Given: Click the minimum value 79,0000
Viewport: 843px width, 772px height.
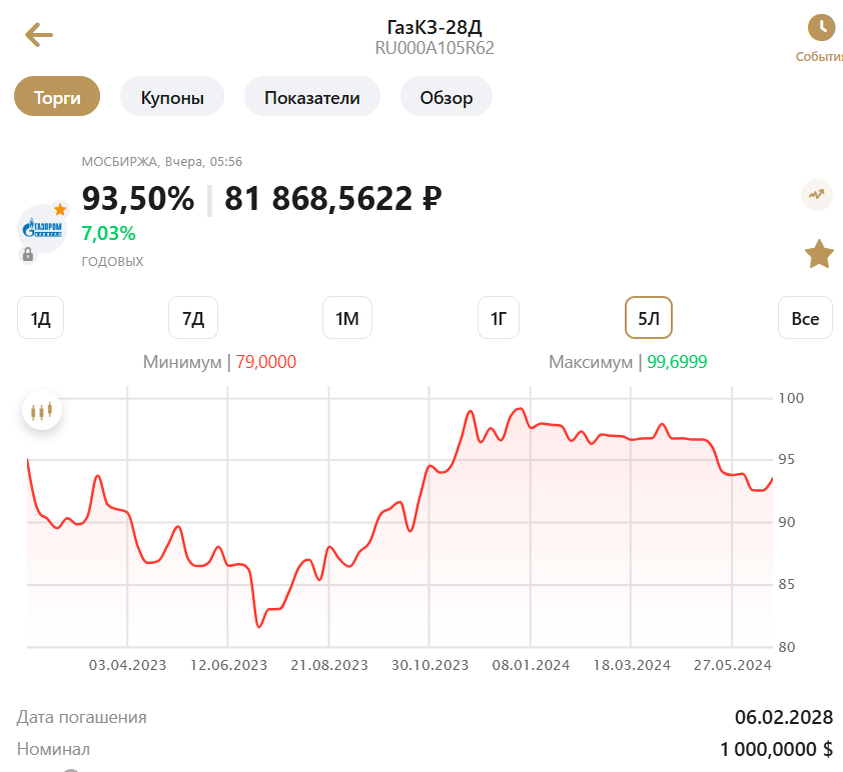Looking at the screenshot, I should 266,362.
